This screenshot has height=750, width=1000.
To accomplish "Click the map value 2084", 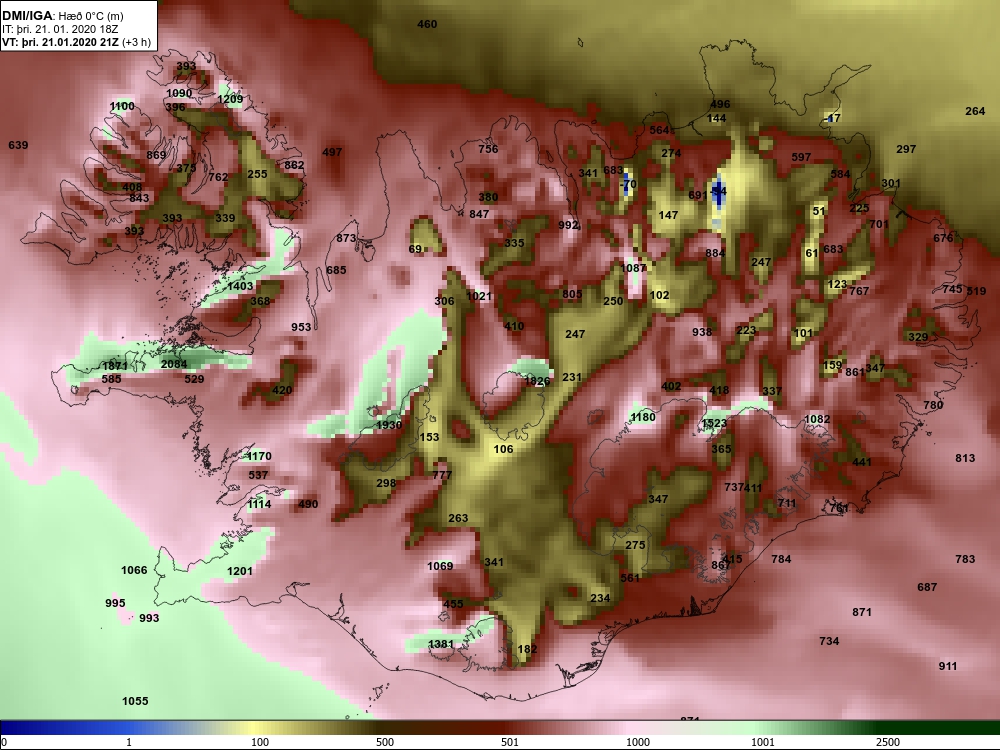I will click(x=173, y=364).
